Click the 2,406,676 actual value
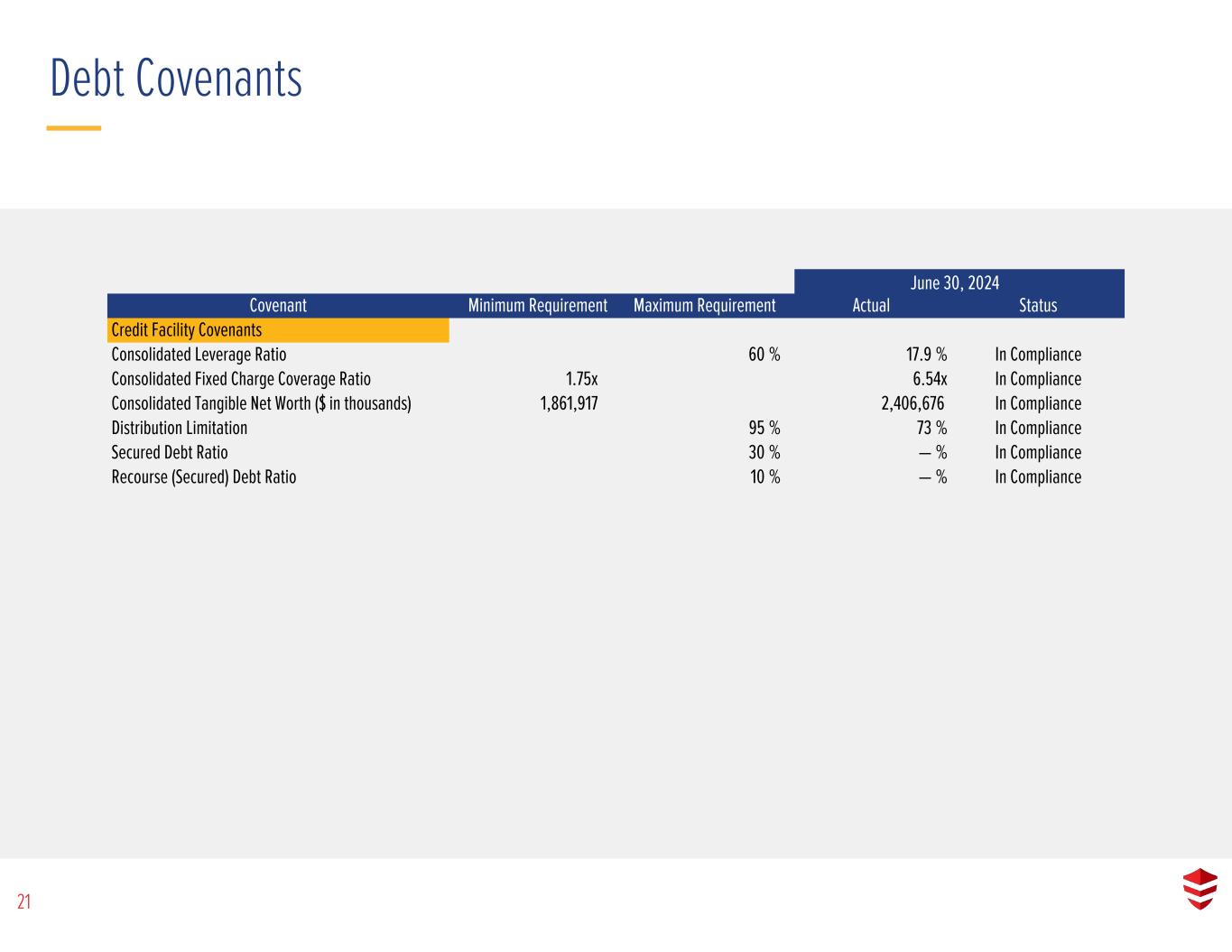1232x952 pixels. click(912, 403)
